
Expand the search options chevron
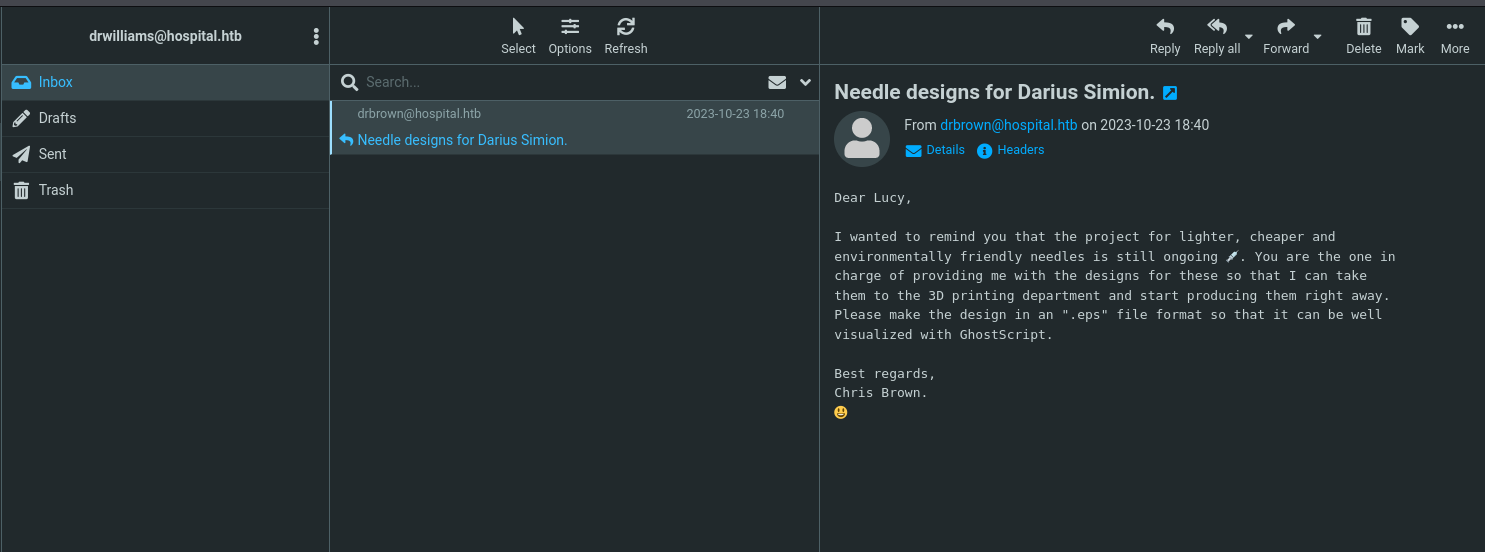(805, 82)
